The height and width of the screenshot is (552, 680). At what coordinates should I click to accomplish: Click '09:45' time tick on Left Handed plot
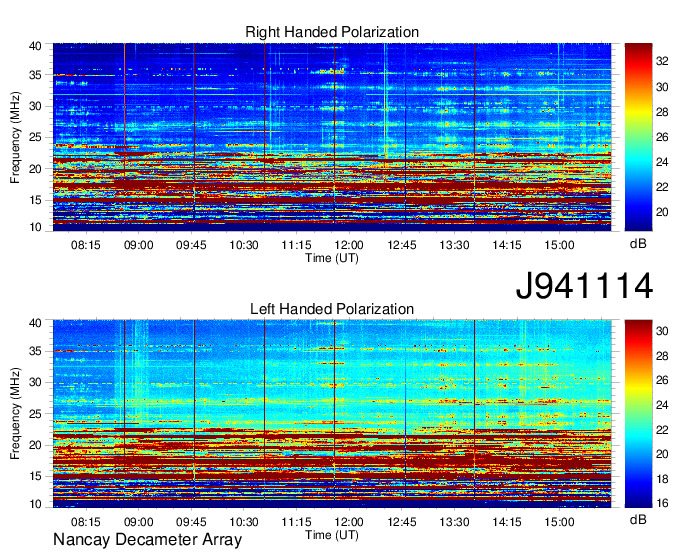tap(191, 522)
